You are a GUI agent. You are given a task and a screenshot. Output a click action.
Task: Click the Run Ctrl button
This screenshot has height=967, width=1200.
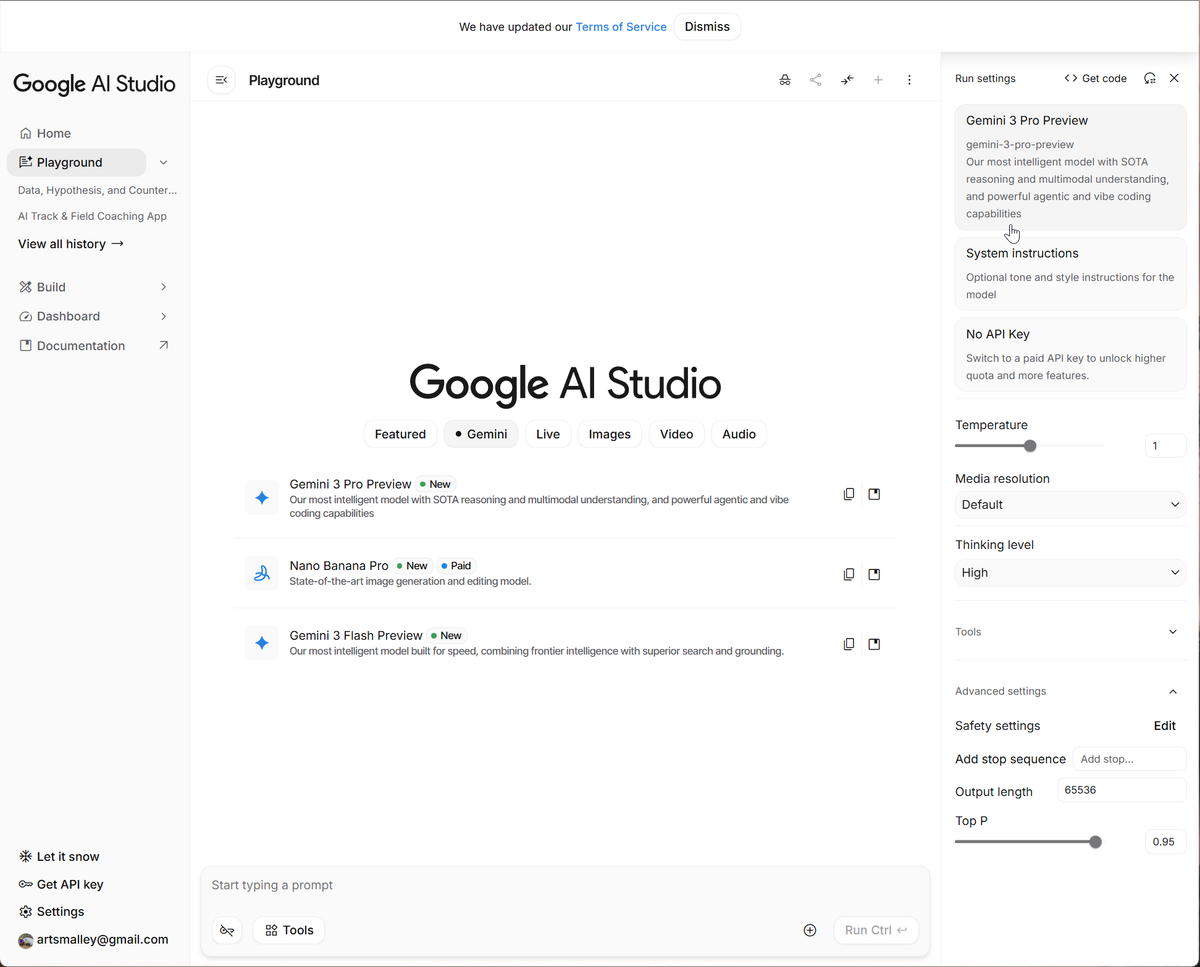pos(876,930)
